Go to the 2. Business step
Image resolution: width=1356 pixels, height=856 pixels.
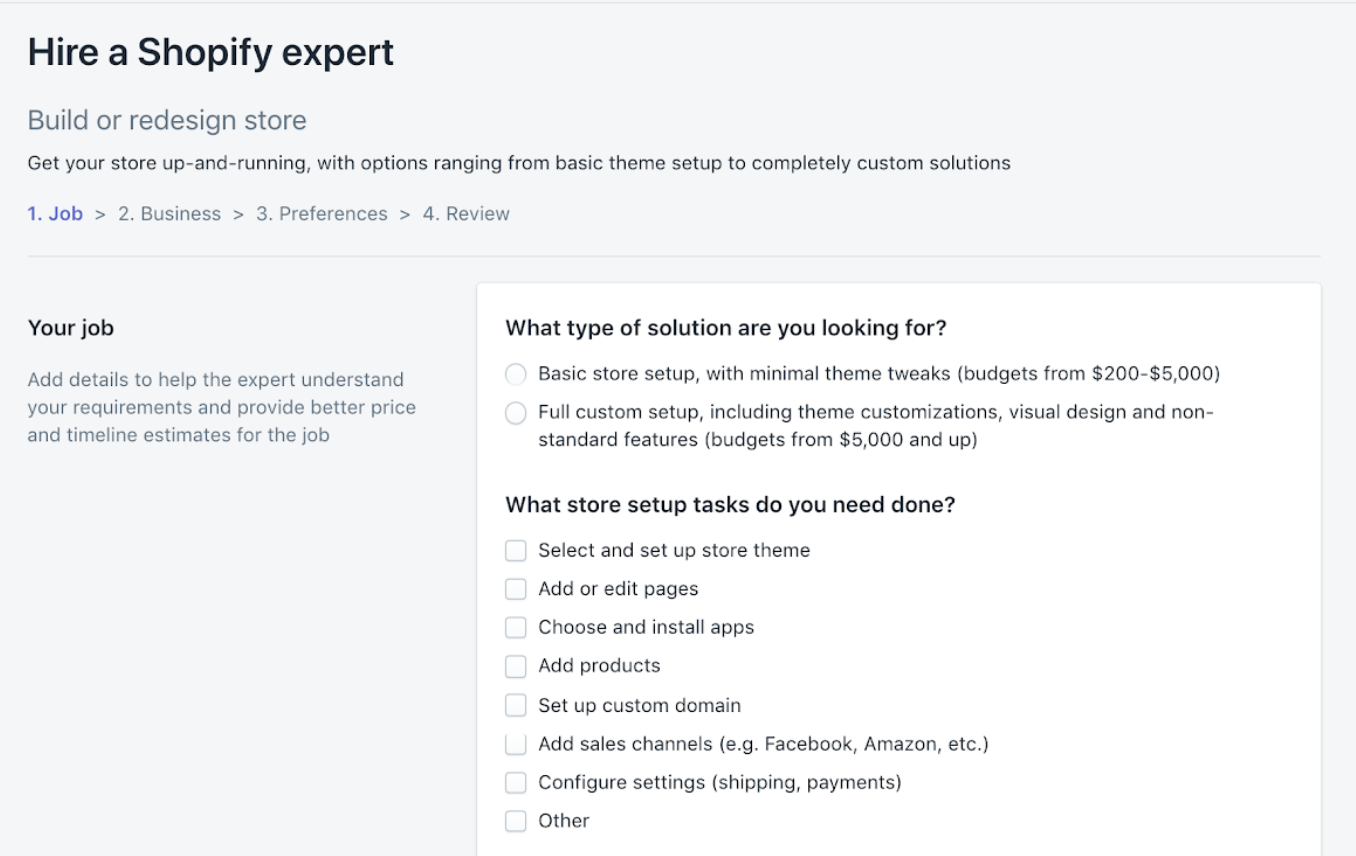coord(169,214)
